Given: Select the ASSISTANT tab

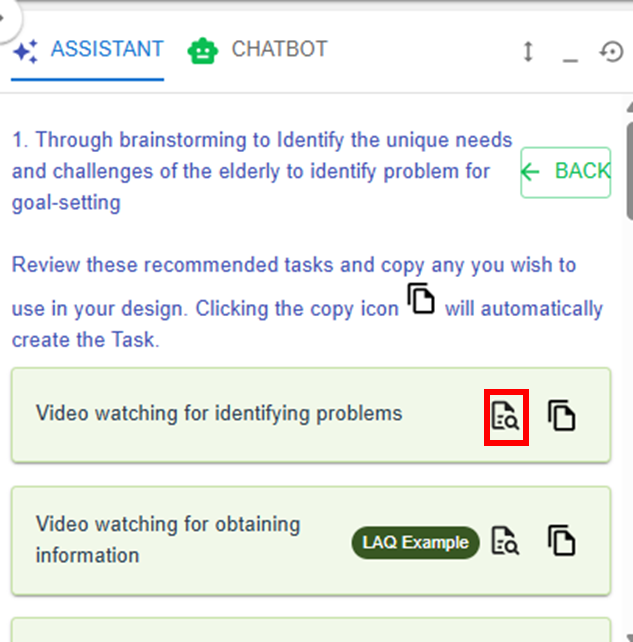Looking at the screenshot, I should [106, 49].
